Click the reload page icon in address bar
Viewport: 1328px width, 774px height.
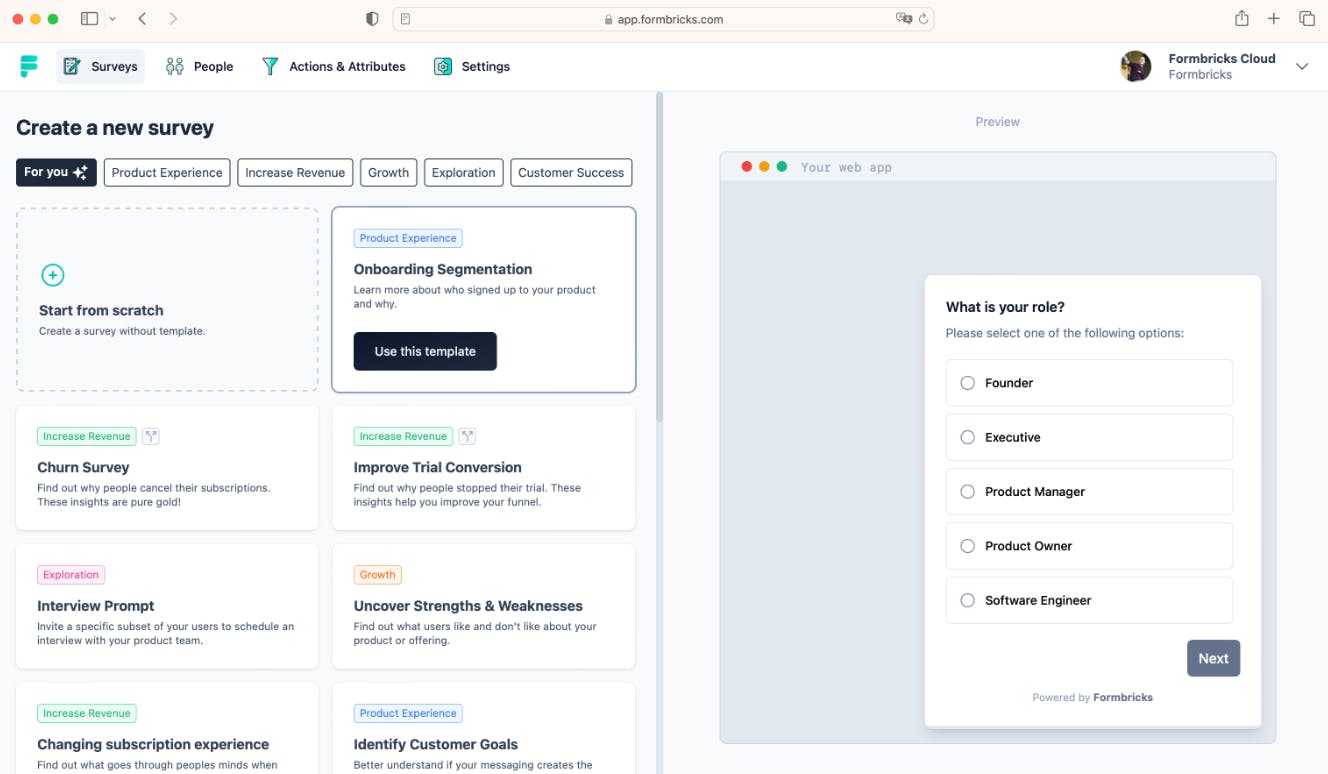(923, 19)
